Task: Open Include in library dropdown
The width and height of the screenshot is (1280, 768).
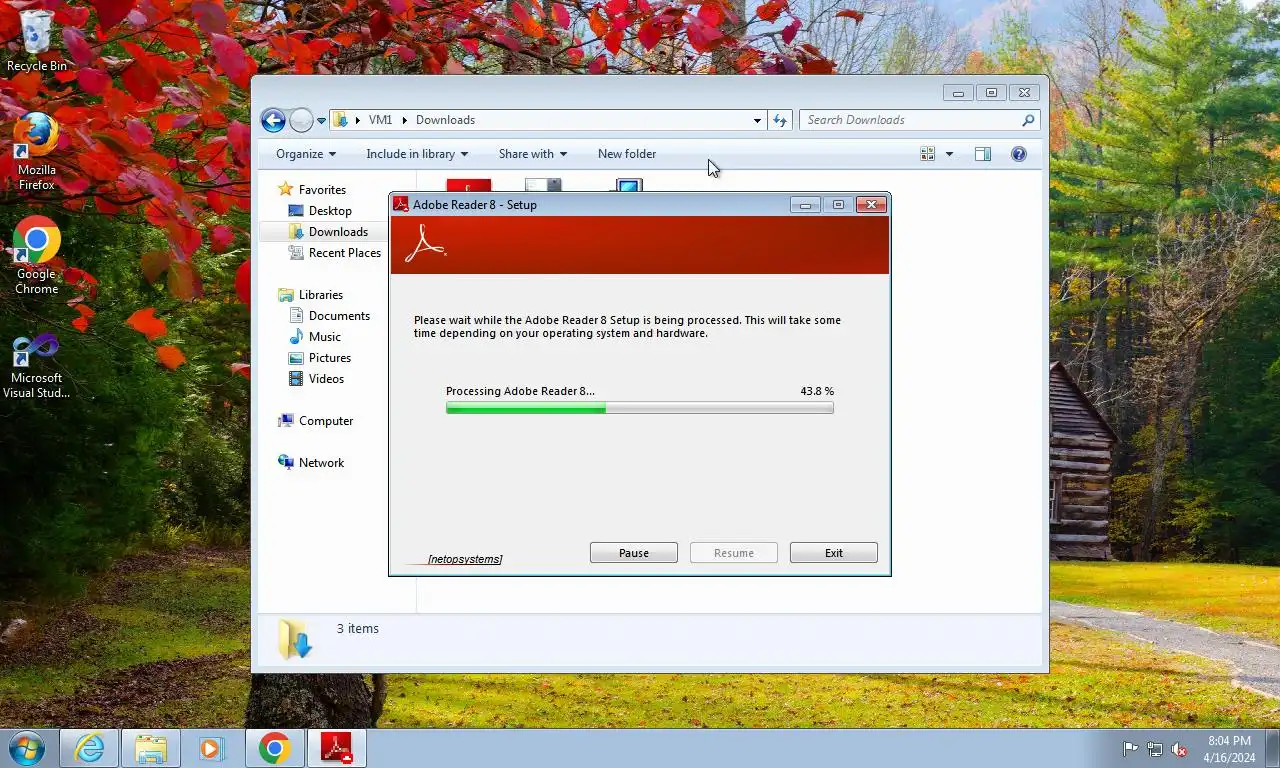Action: (x=417, y=154)
